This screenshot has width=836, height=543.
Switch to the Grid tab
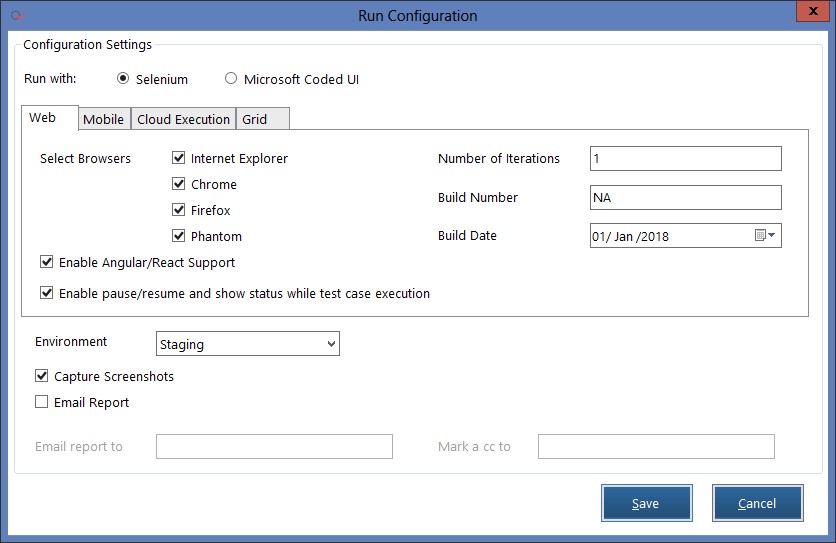coord(255,119)
